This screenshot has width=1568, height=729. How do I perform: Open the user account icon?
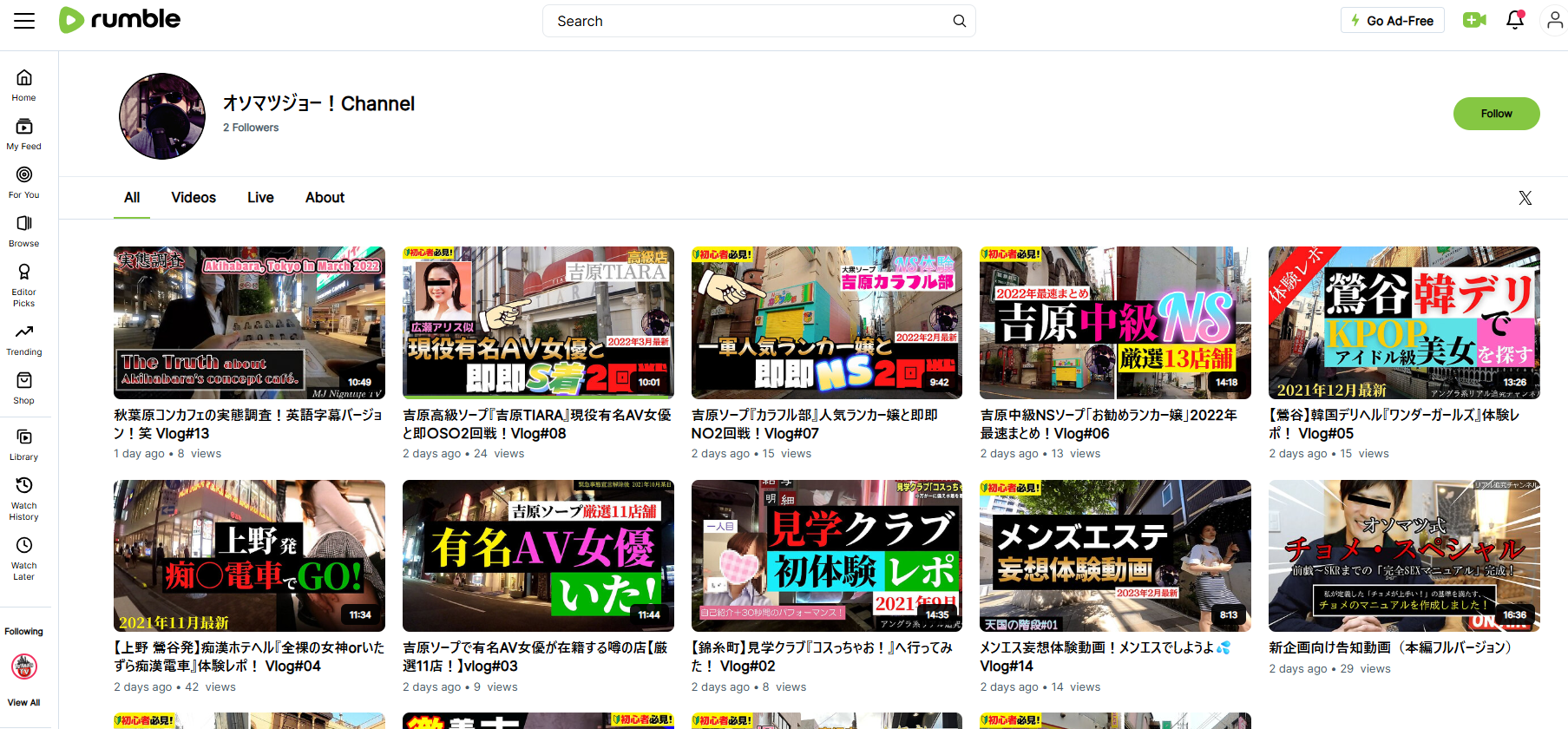pos(1554,20)
